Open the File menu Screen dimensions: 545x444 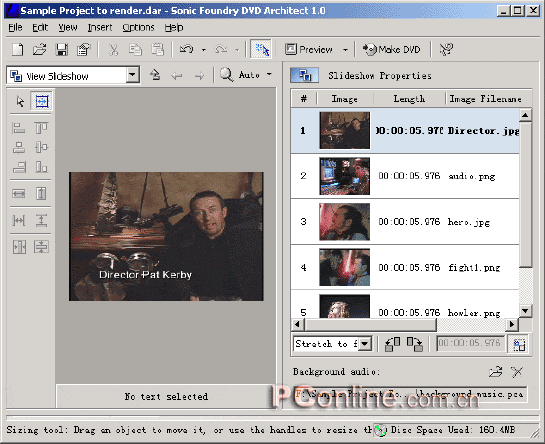click(x=15, y=27)
